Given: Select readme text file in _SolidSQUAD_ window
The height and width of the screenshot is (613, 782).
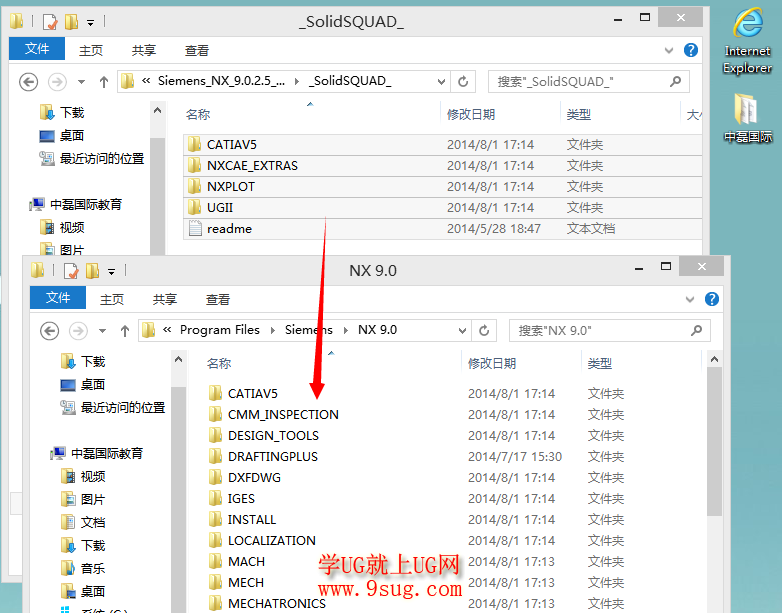Looking at the screenshot, I should 442,228.
